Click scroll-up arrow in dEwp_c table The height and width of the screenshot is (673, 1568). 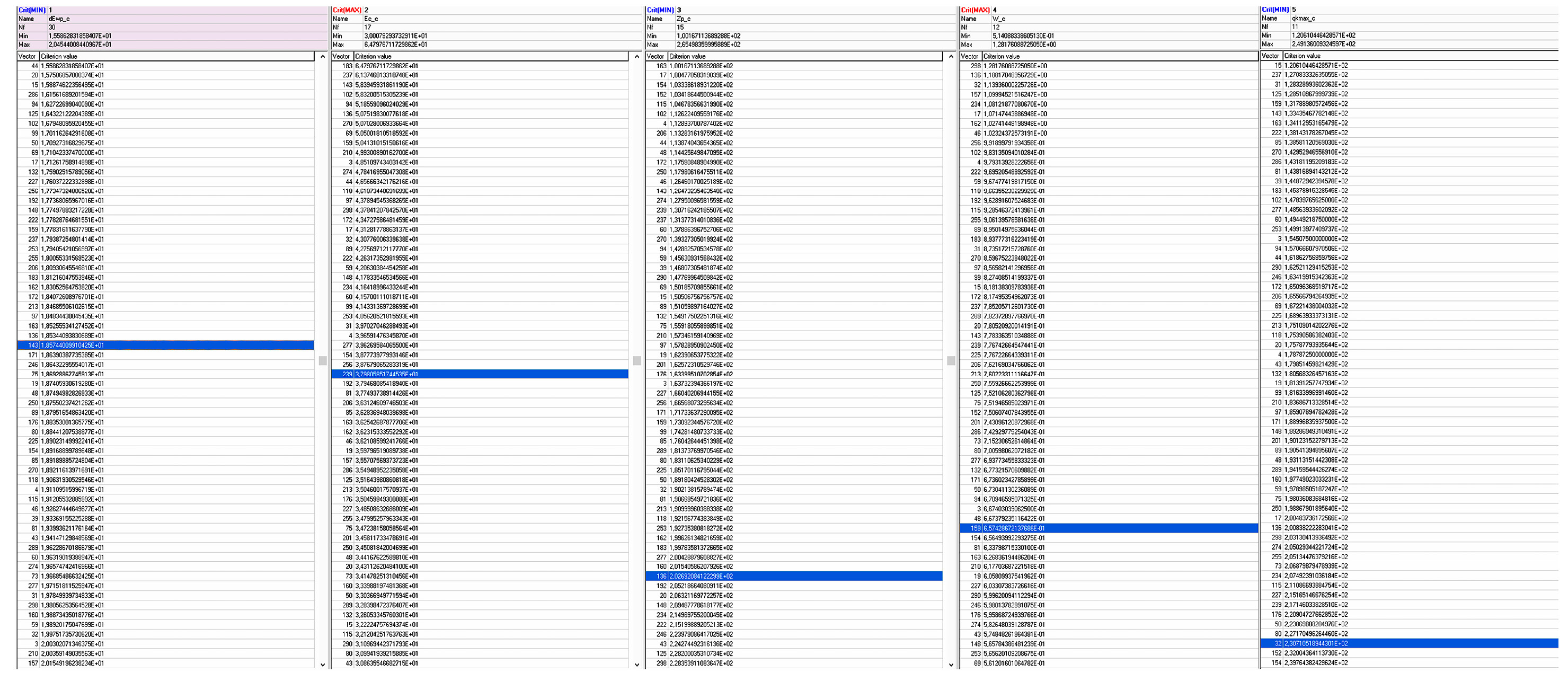pyautogui.click(x=323, y=57)
